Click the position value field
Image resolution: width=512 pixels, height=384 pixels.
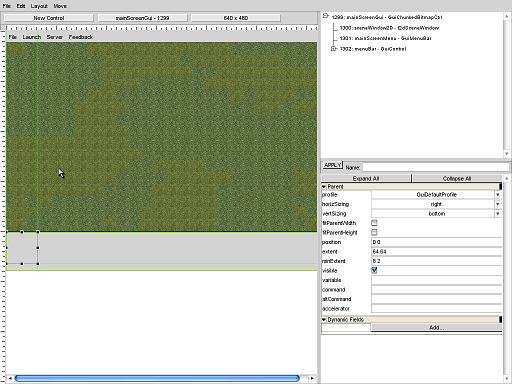coord(436,242)
